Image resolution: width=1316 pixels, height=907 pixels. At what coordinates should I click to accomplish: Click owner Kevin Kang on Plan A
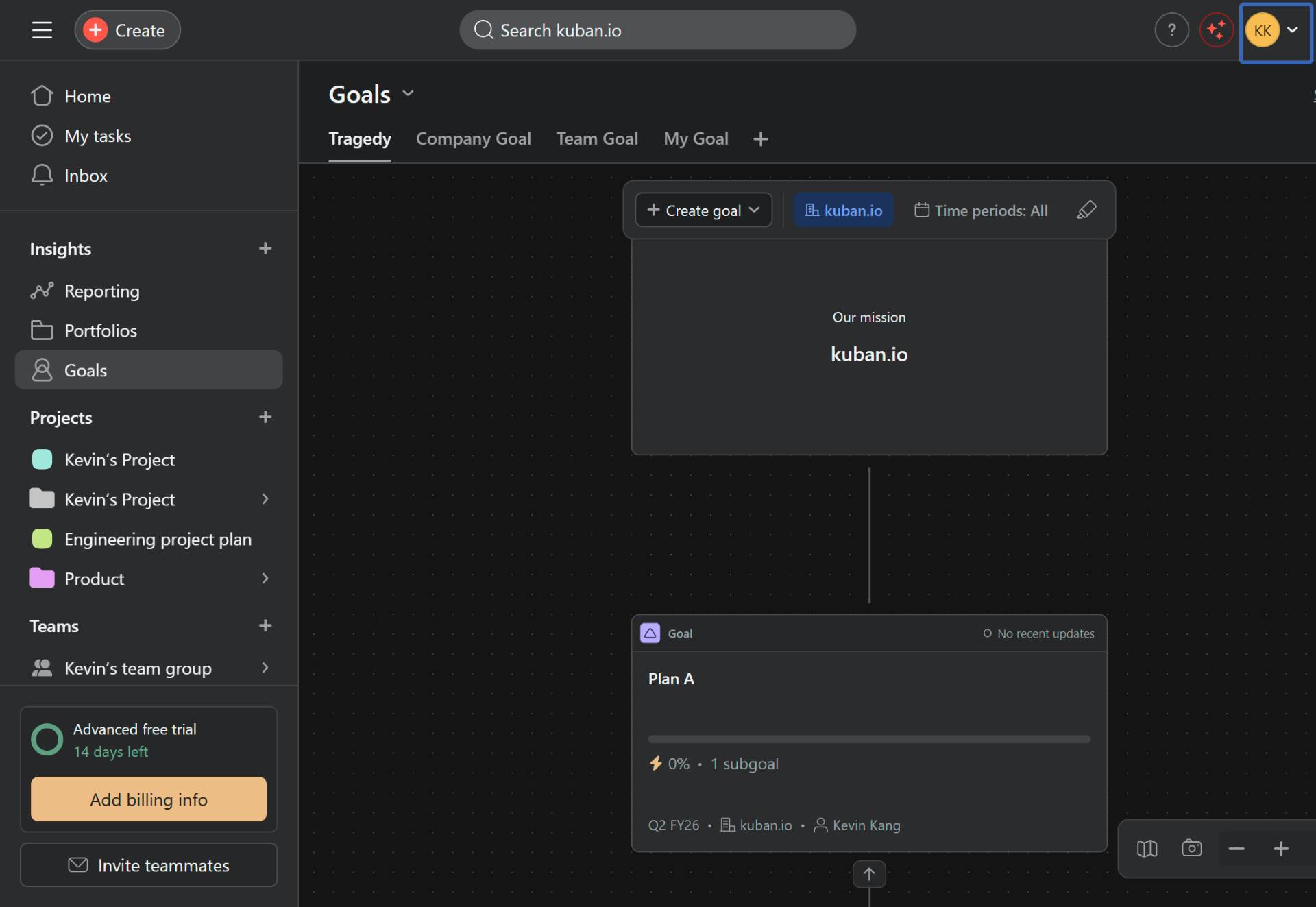point(857,825)
